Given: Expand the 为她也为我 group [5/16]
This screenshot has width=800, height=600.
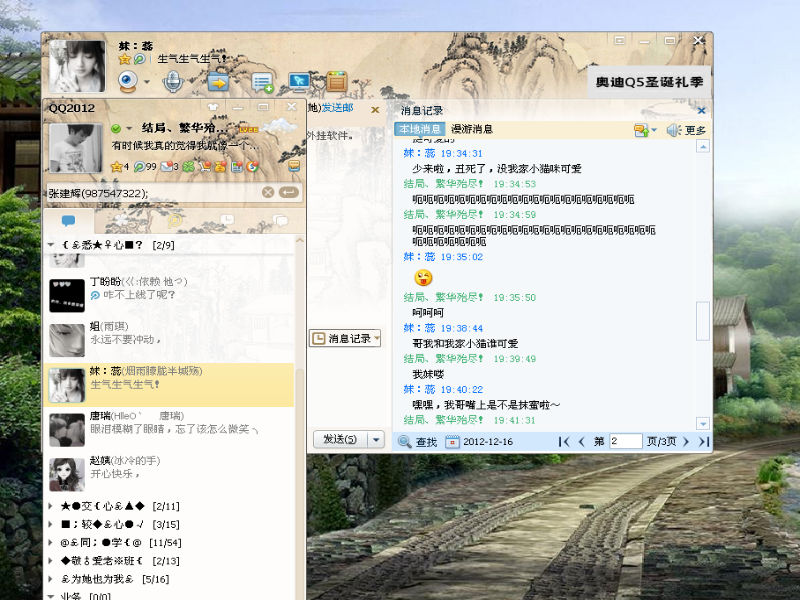Looking at the screenshot, I should pos(51,580).
